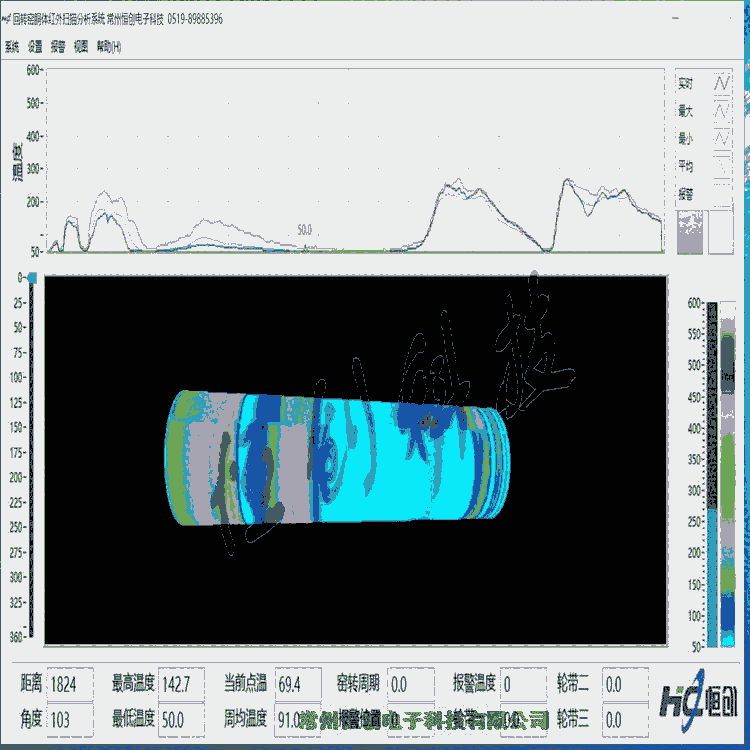Click the gray thumbnail below the curve legend

[x=690, y=233]
